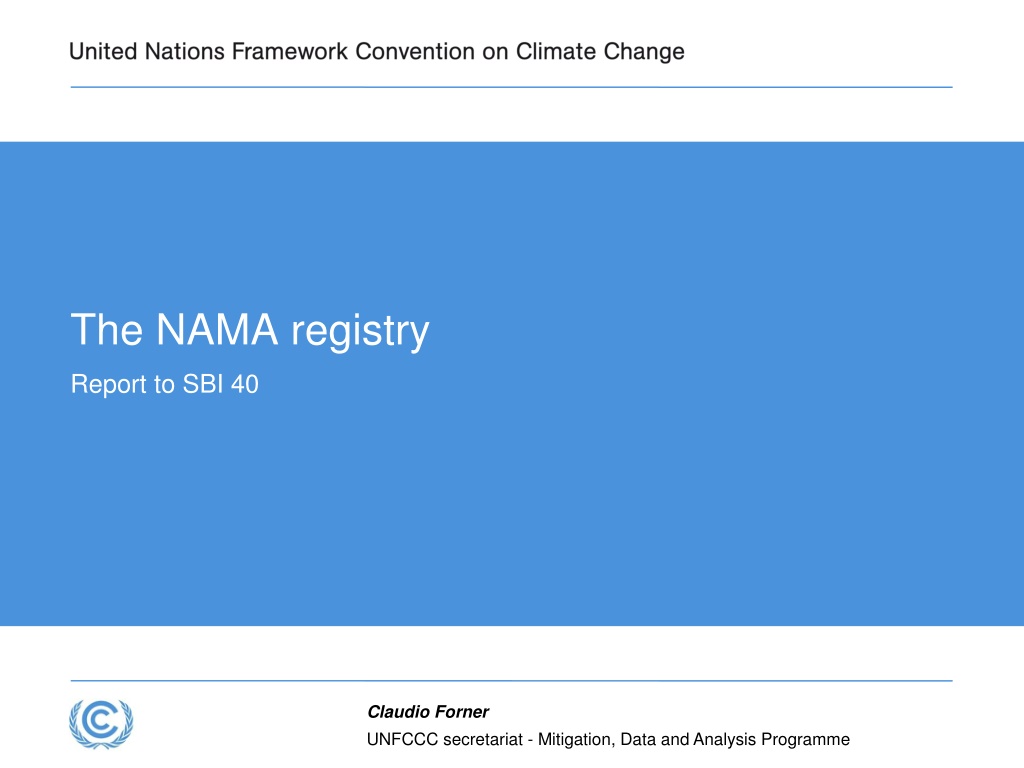This screenshot has width=1024, height=768.
Task: Select the letter C inside the logo
Action: point(103,721)
